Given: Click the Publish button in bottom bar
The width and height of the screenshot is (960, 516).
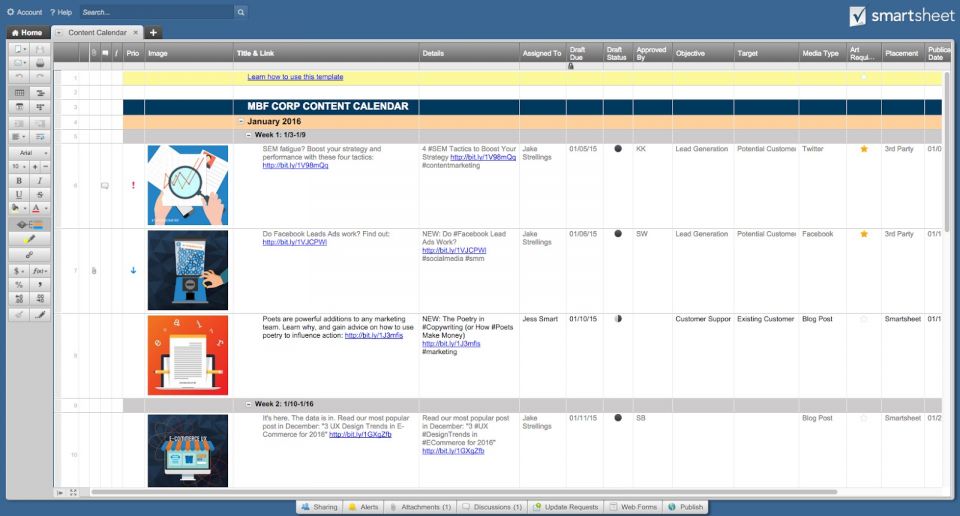Looking at the screenshot, I should pyautogui.click(x=685, y=507).
